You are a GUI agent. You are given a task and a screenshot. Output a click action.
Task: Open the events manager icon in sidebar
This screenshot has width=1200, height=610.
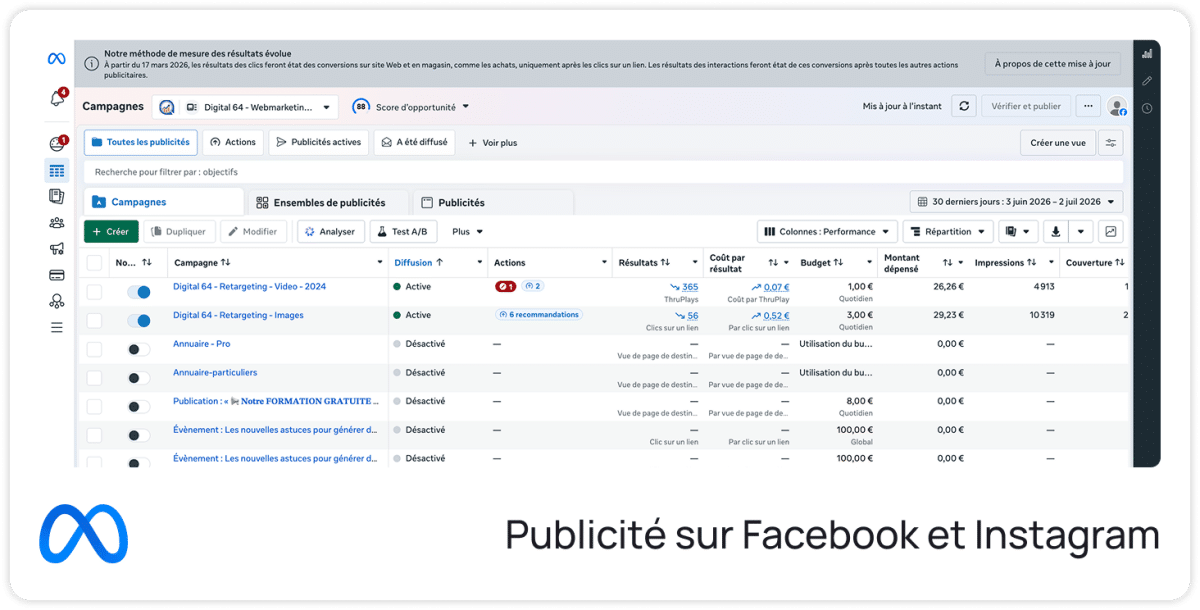point(57,301)
